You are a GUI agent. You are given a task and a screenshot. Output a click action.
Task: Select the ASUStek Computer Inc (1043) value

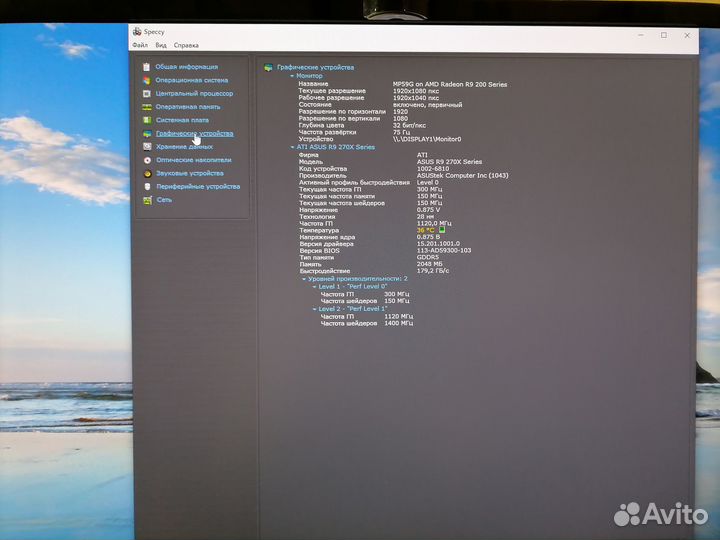[x=462, y=175]
